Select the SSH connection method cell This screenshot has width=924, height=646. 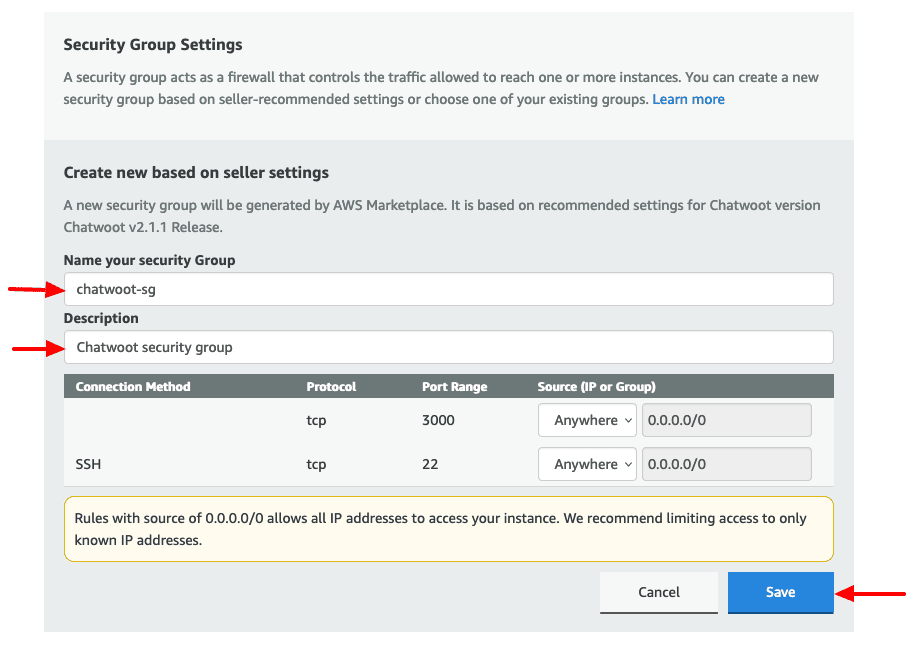(90, 464)
